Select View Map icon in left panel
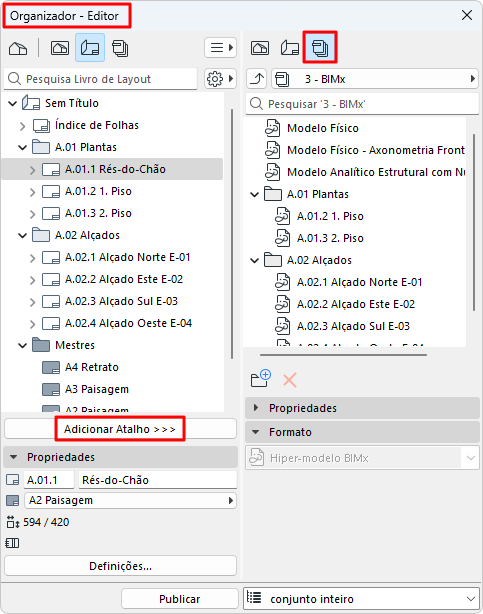This screenshot has height=614, width=483. click(60, 48)
